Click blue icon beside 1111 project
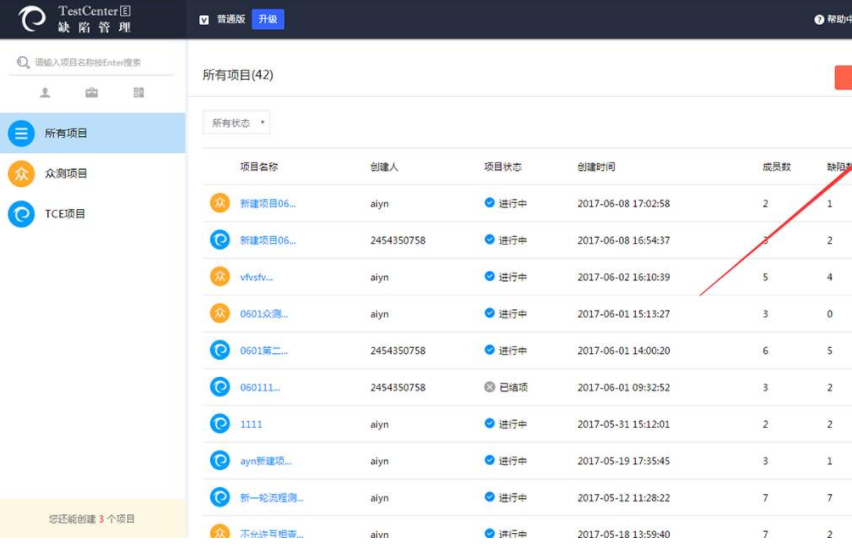Viewport: 852px width, 554px height. (220, 424)
